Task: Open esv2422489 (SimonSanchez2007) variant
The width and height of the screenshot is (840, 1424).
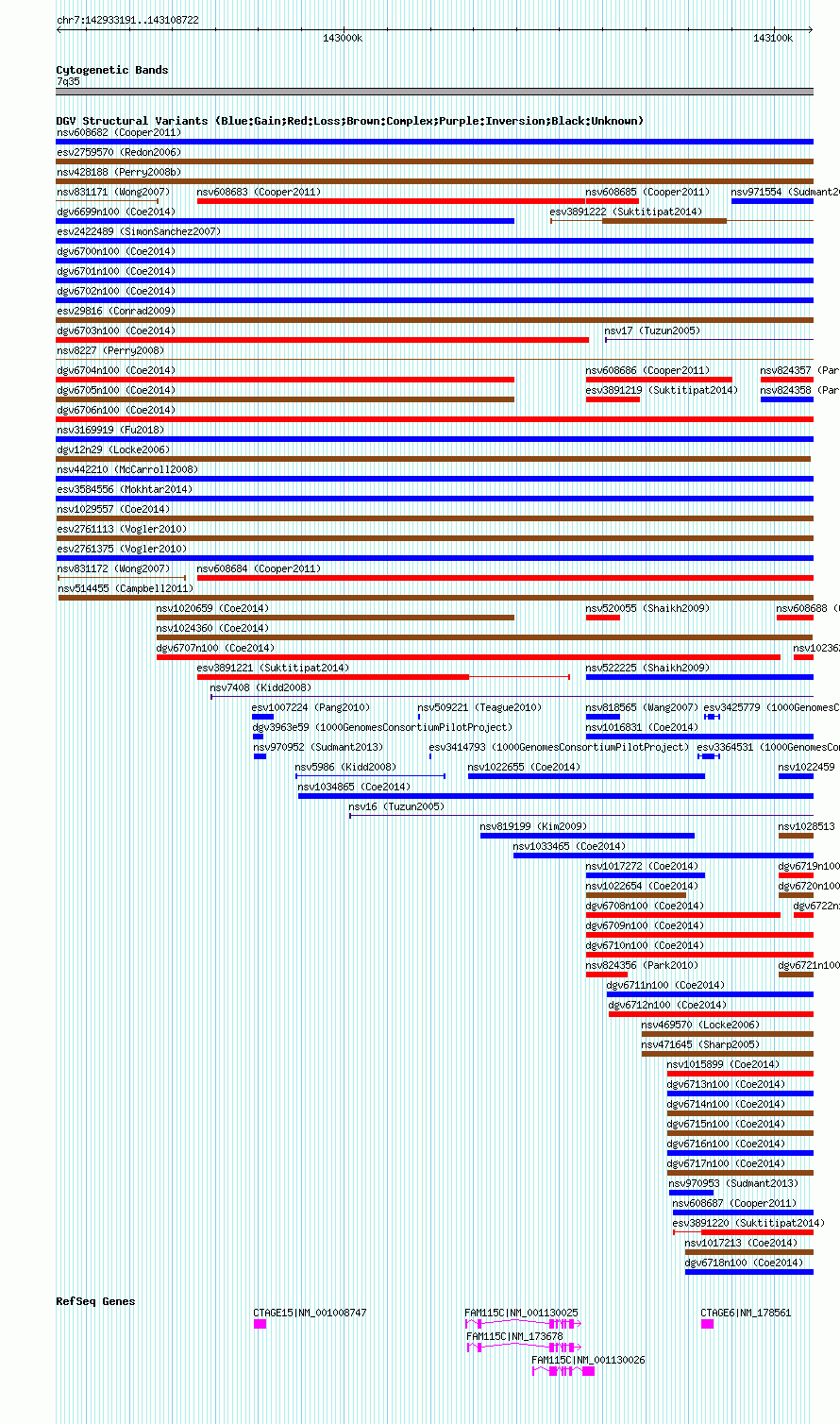Action: point(434,241)
